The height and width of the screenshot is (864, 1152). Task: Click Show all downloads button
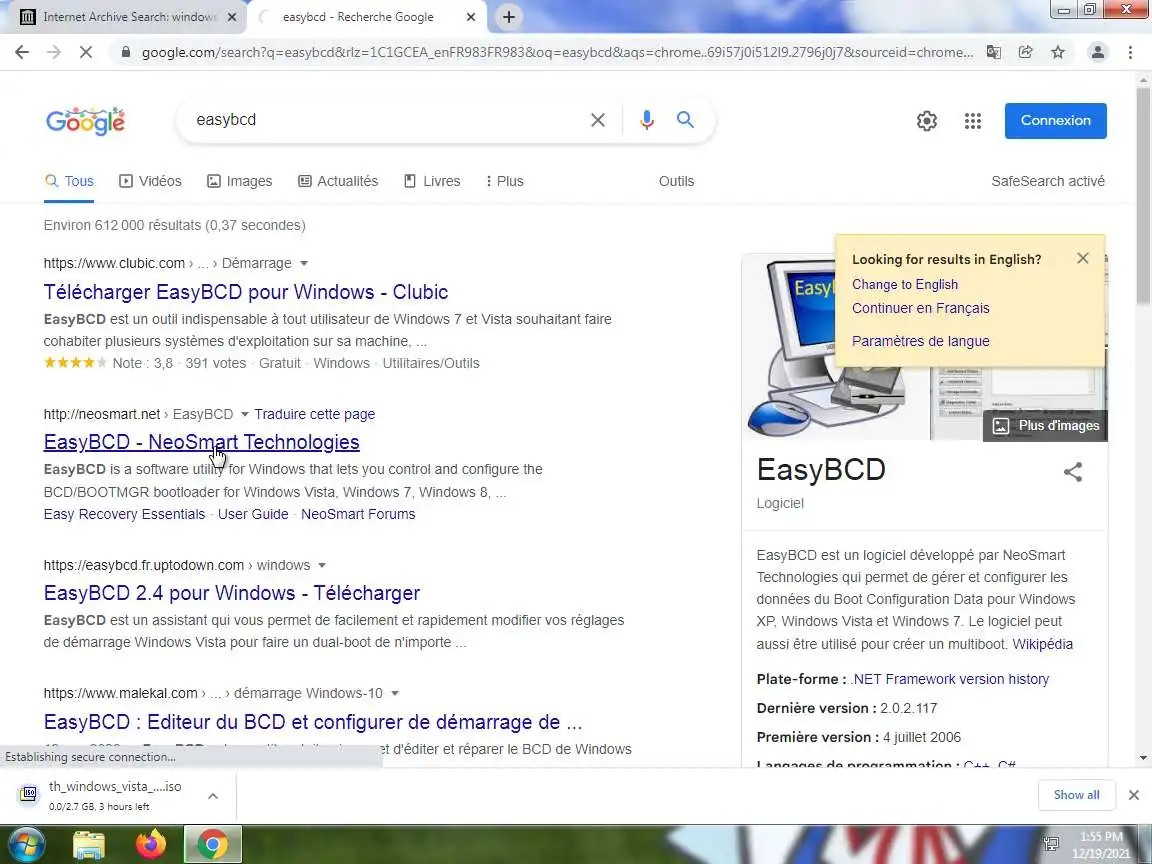1076,795
